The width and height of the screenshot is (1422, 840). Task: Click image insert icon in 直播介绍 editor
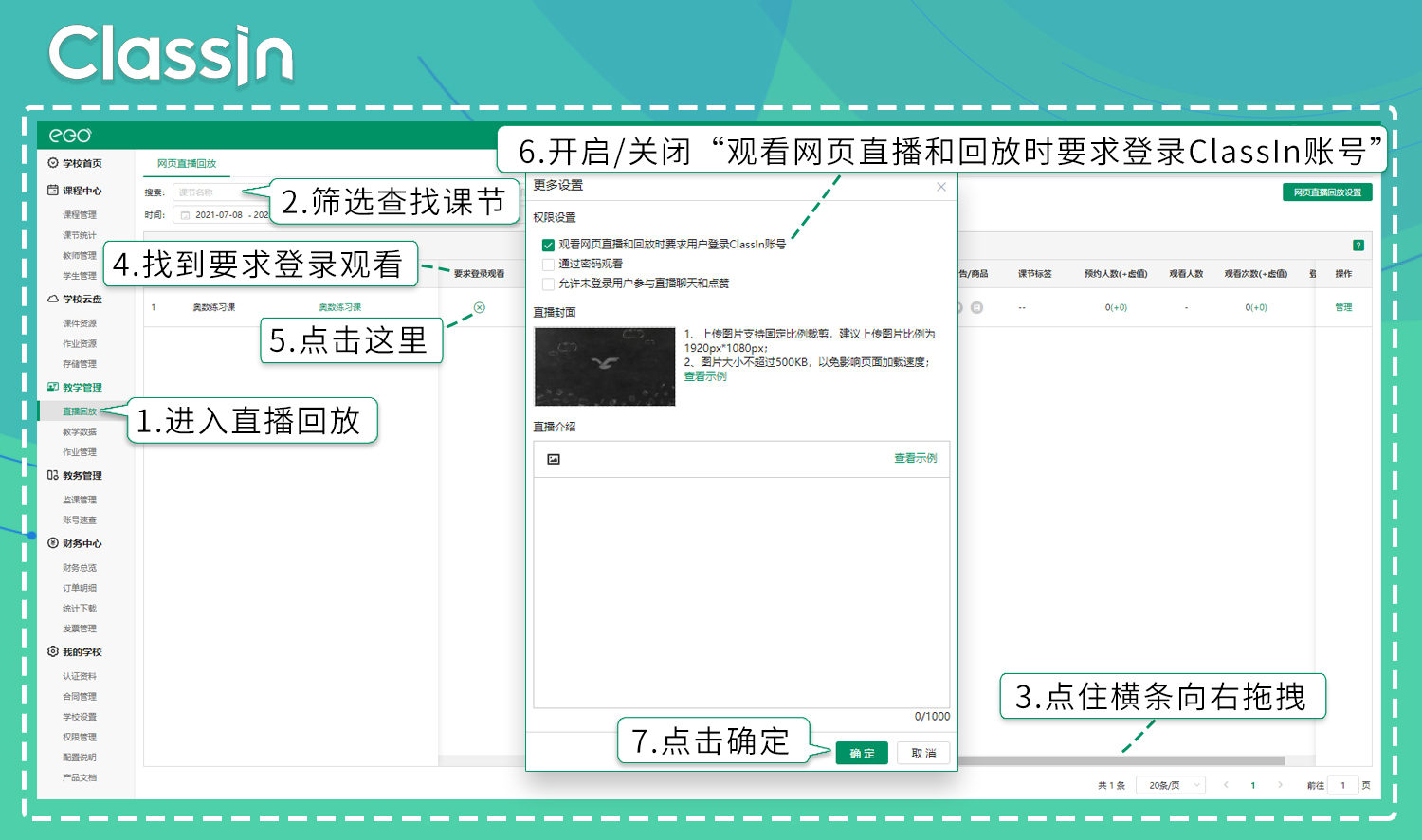554,459
